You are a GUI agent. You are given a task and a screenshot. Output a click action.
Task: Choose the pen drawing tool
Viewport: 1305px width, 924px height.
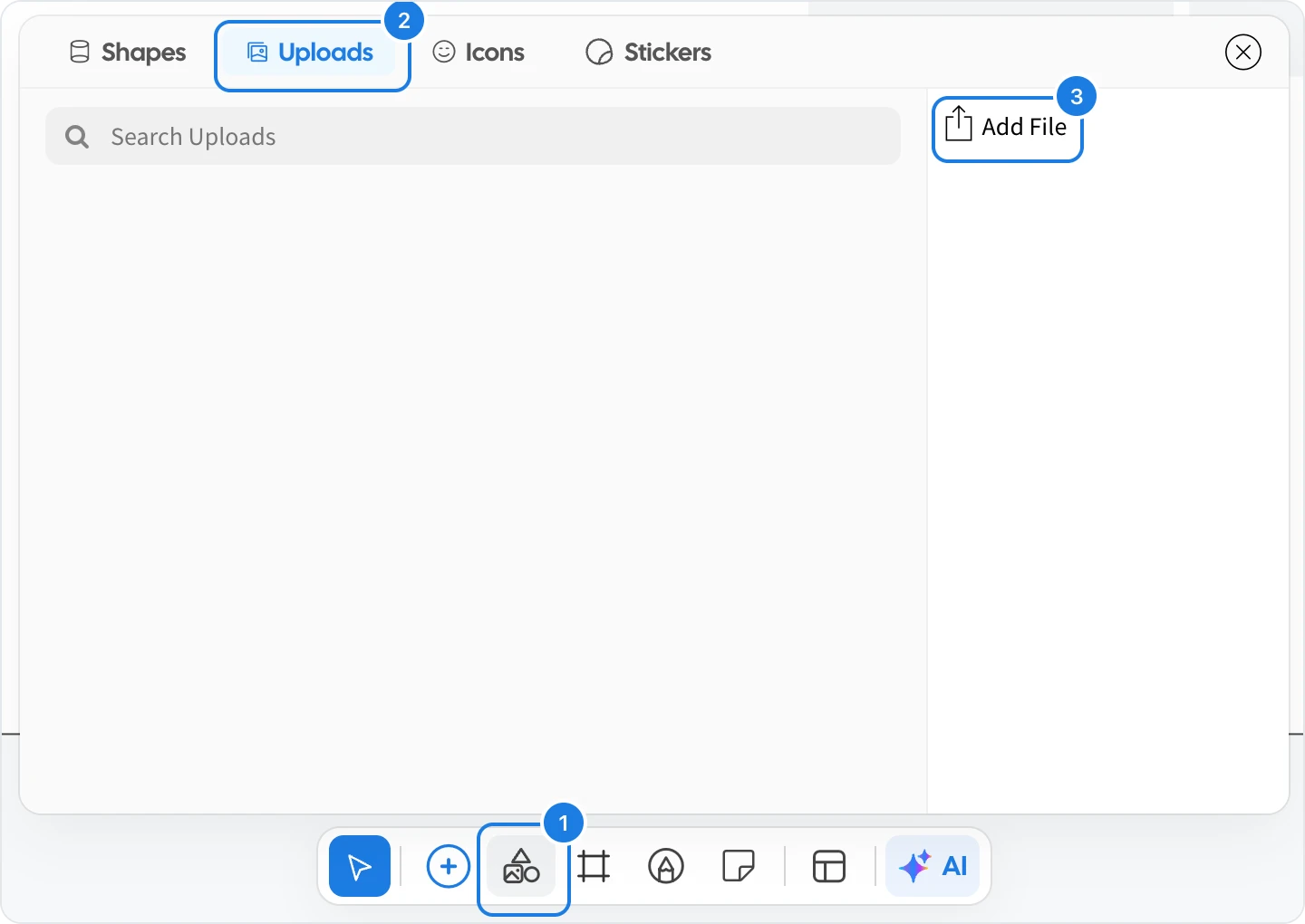[666, 866]
